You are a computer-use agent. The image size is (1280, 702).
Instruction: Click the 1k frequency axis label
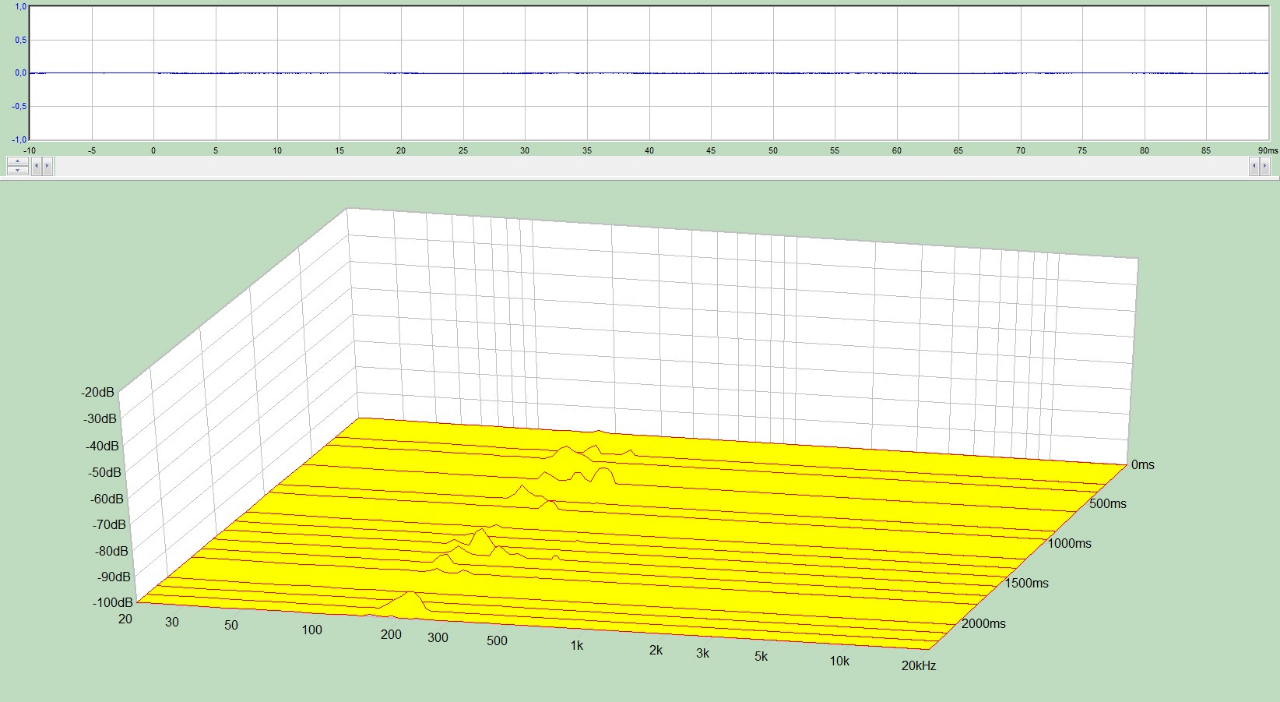pos(577,646)
